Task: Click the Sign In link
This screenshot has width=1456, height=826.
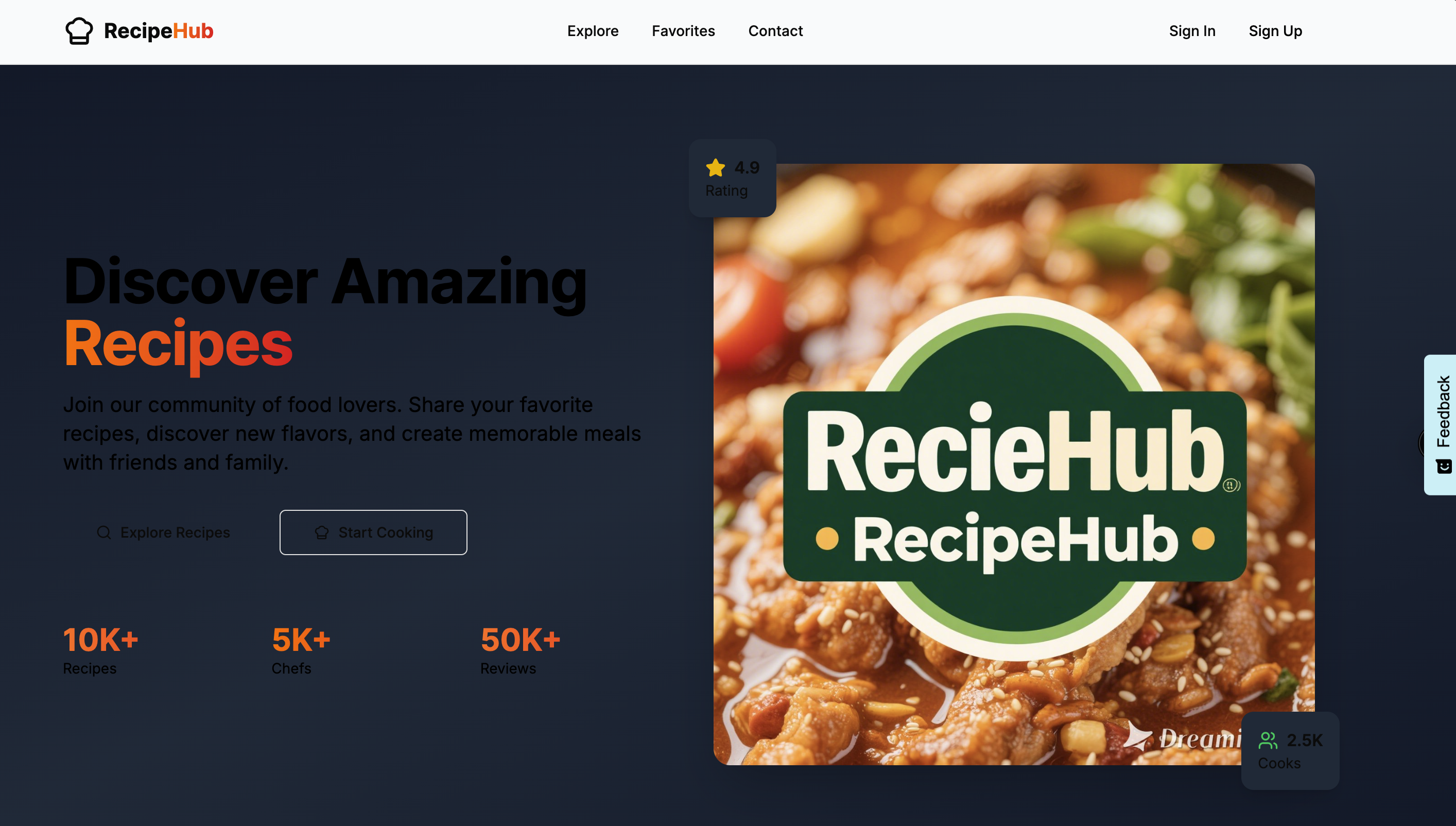Action: 1192,30
